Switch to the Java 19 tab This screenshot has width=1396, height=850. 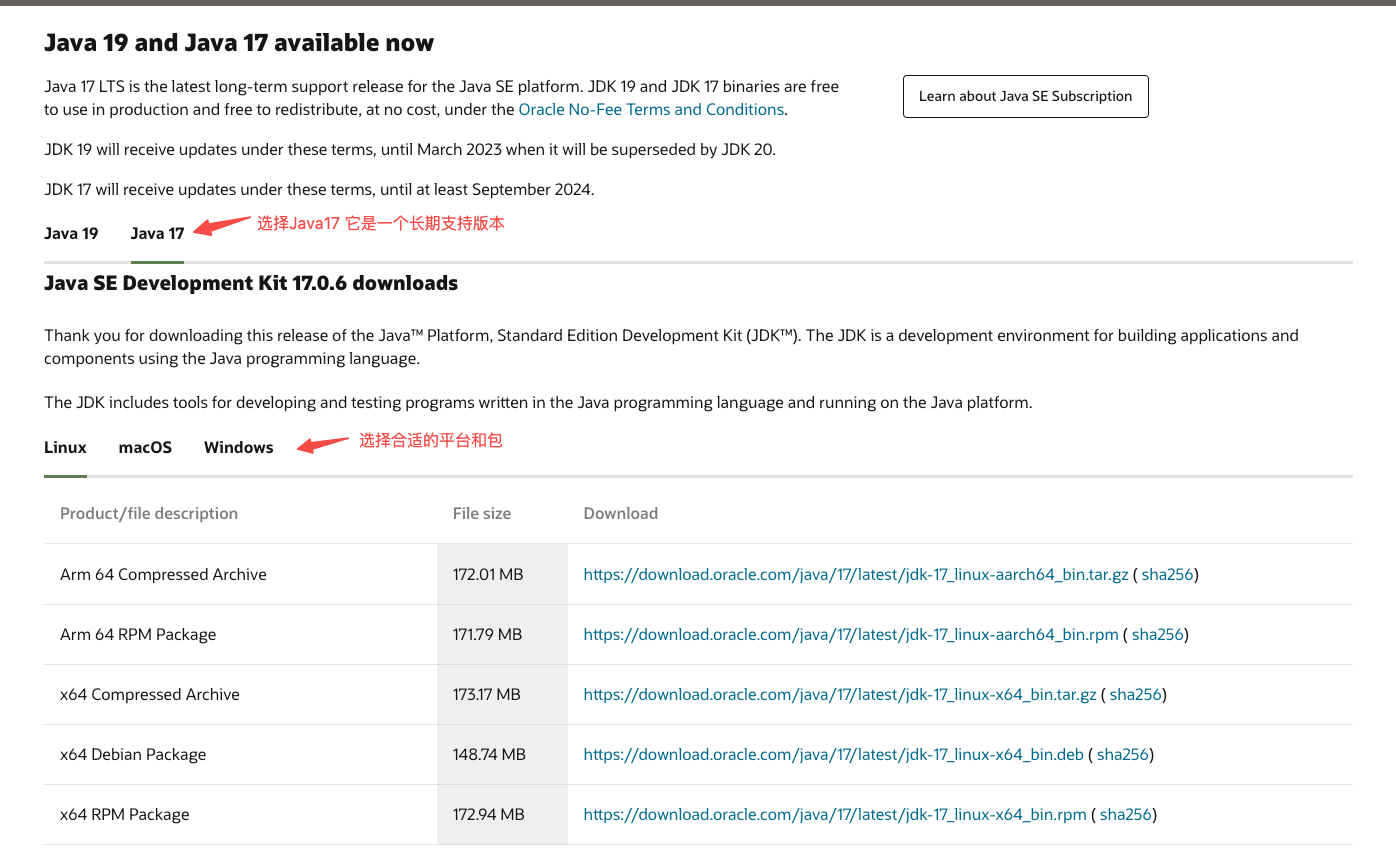pos(71,233)
